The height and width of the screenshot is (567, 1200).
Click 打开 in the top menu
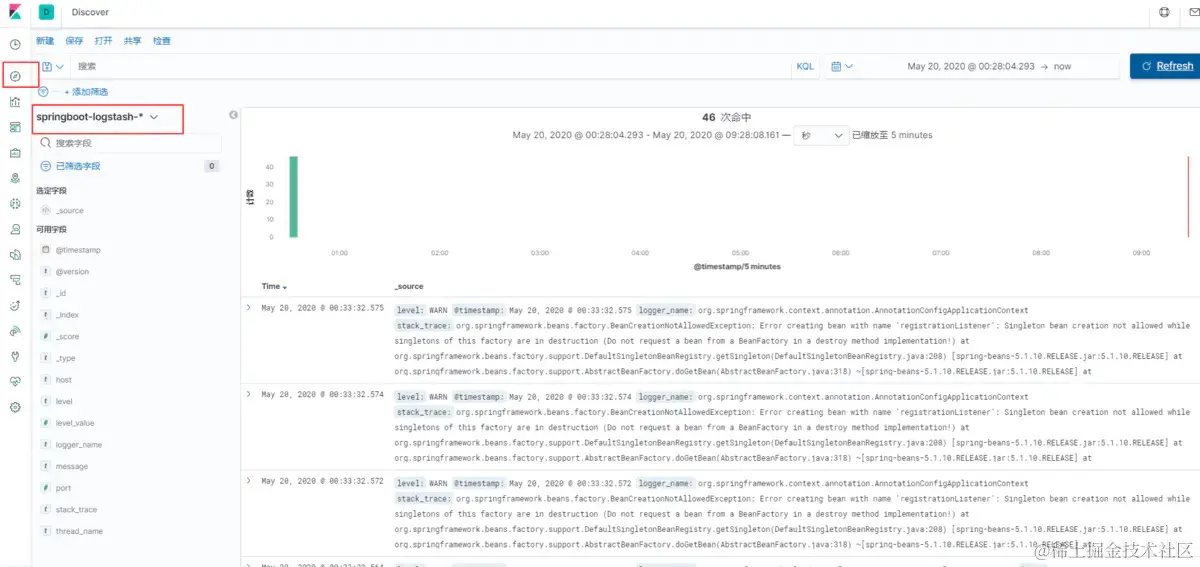tap(103, 41)
